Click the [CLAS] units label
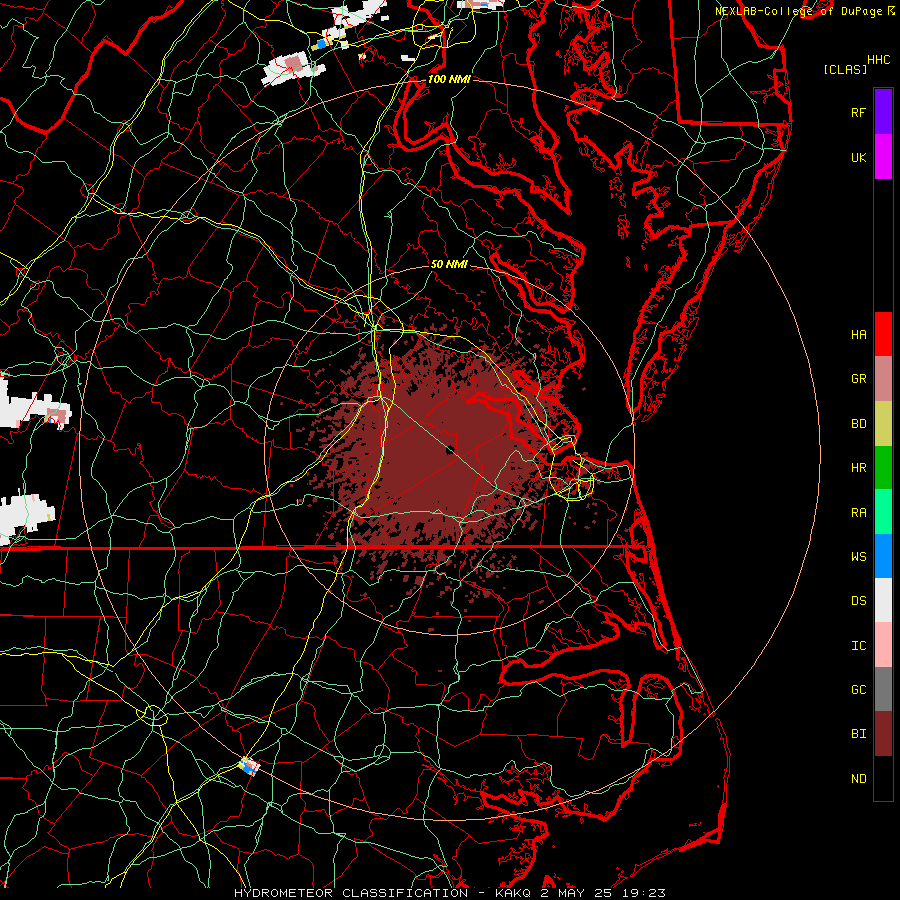The height and width of the screenshot is (900, 900). pyautogui.click(x=845, y=70)
